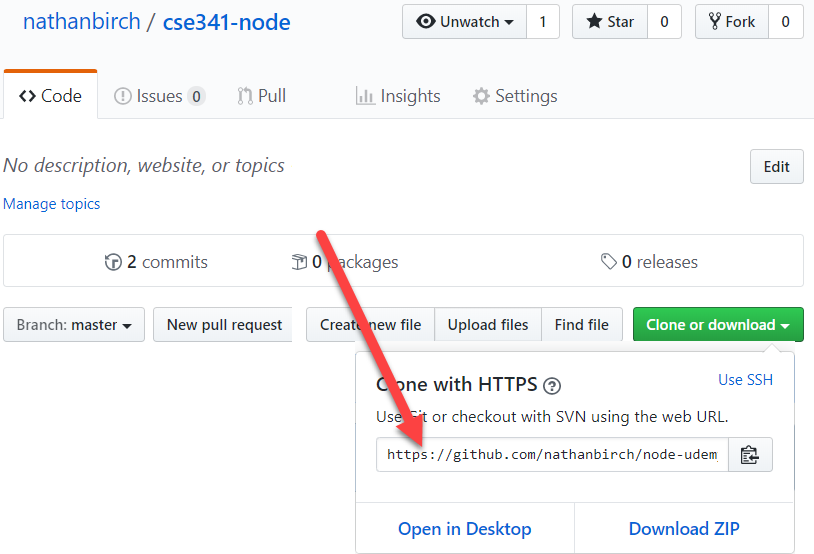Open the Settings tab
Screen dimensions: 814x554
[515, 96]
